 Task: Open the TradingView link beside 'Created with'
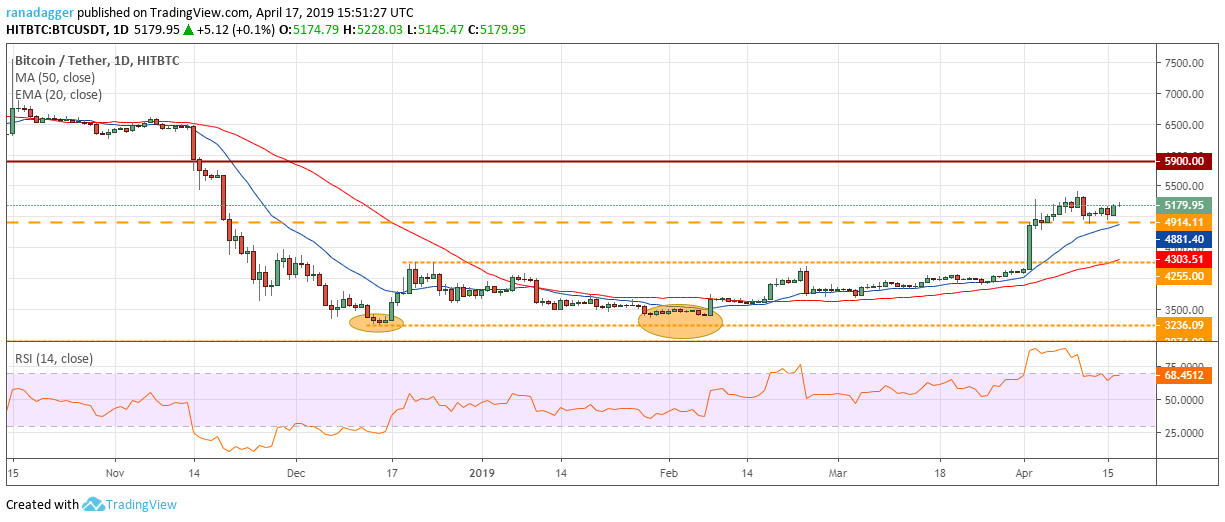pyautogui.click(x=142, y=505)
